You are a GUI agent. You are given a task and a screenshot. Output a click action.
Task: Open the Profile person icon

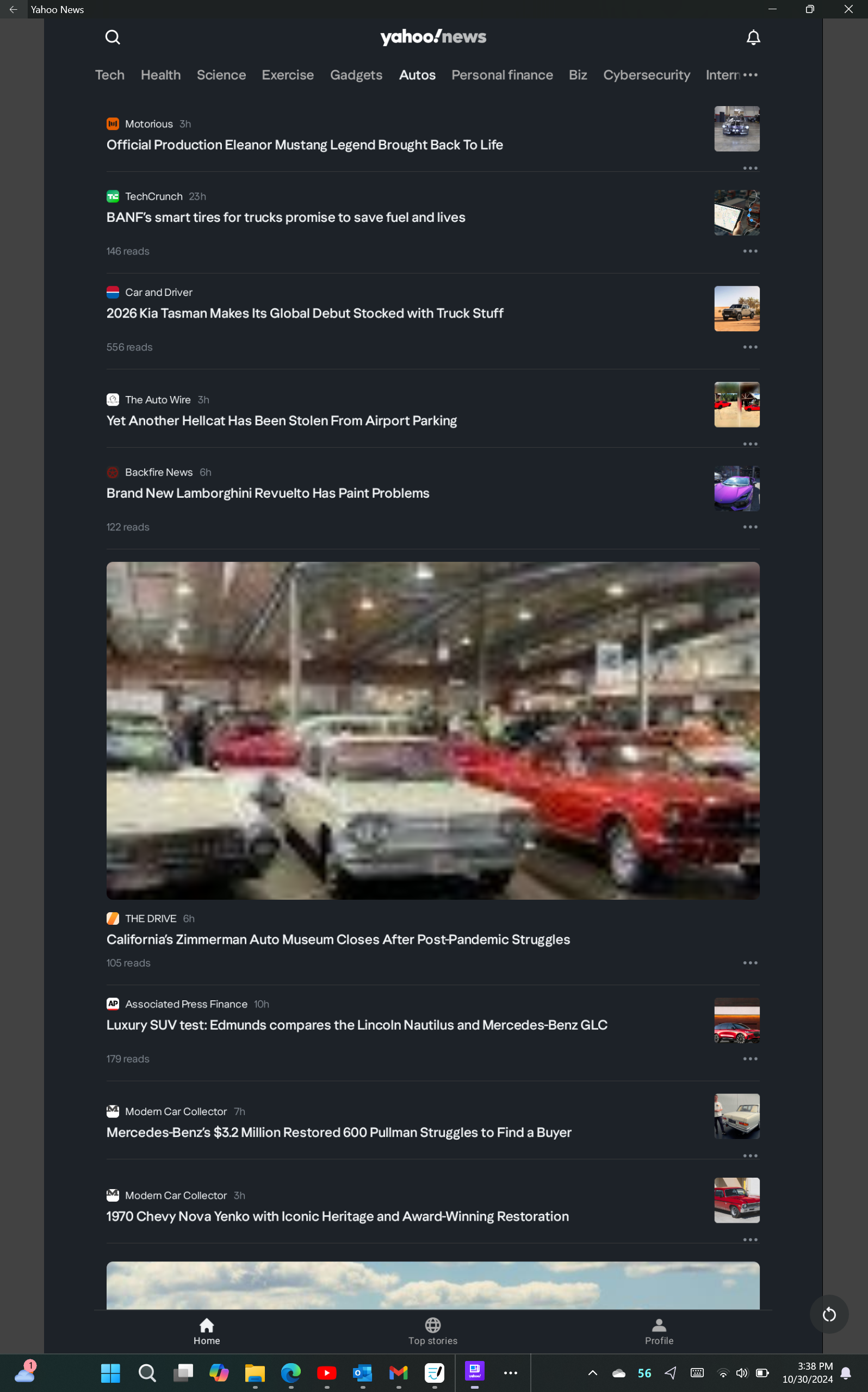click(659, 1325)
